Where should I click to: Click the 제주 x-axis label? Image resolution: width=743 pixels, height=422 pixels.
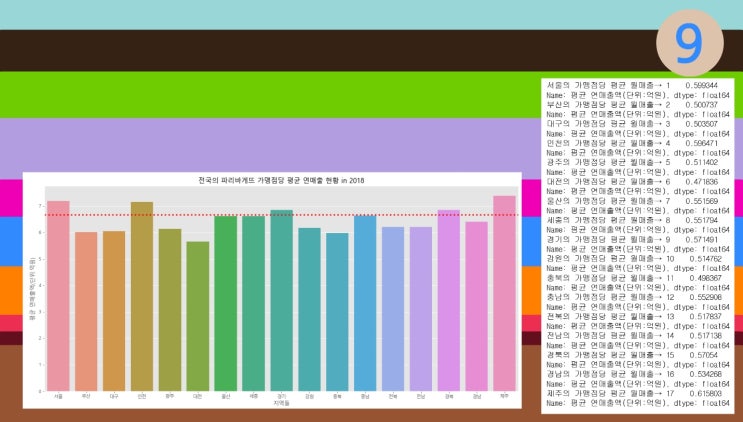click(505, 396)
